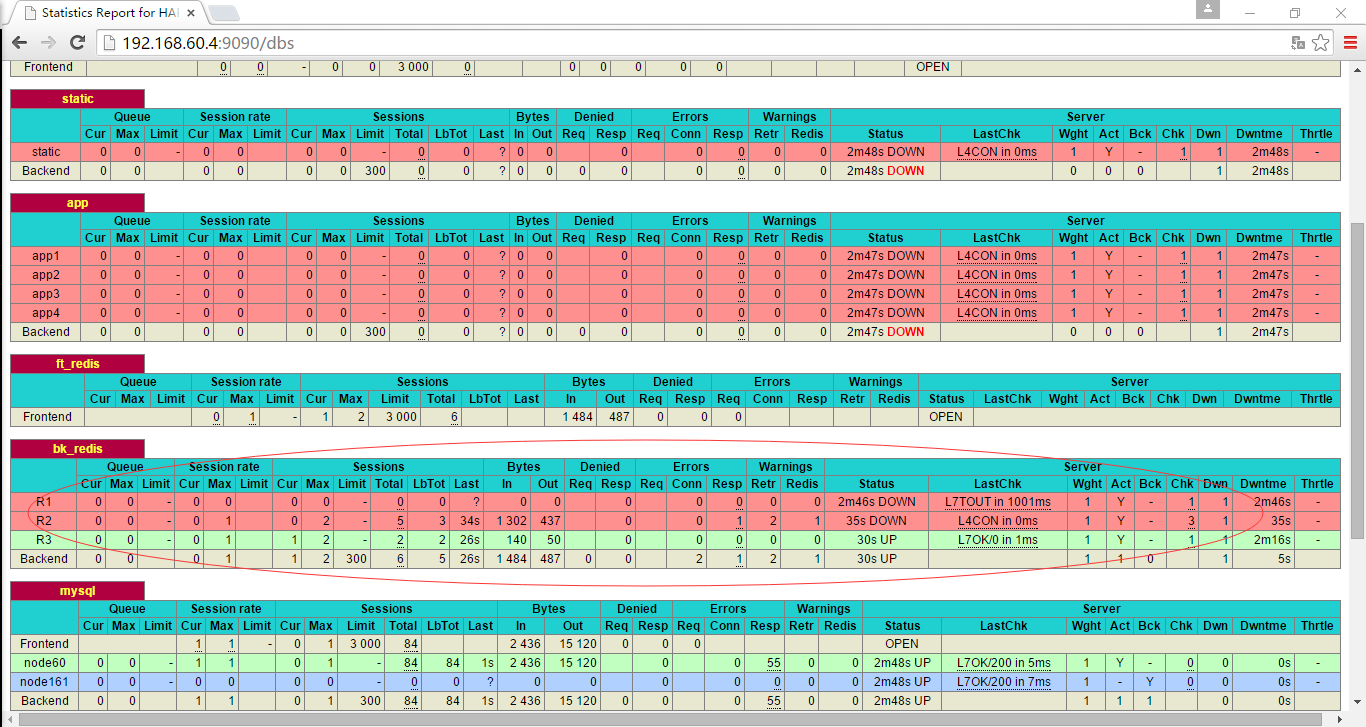Click the L7OK/200 in 7ms check result
1366x727 pixels.
pyautogui.click(x=1004, y=682)
